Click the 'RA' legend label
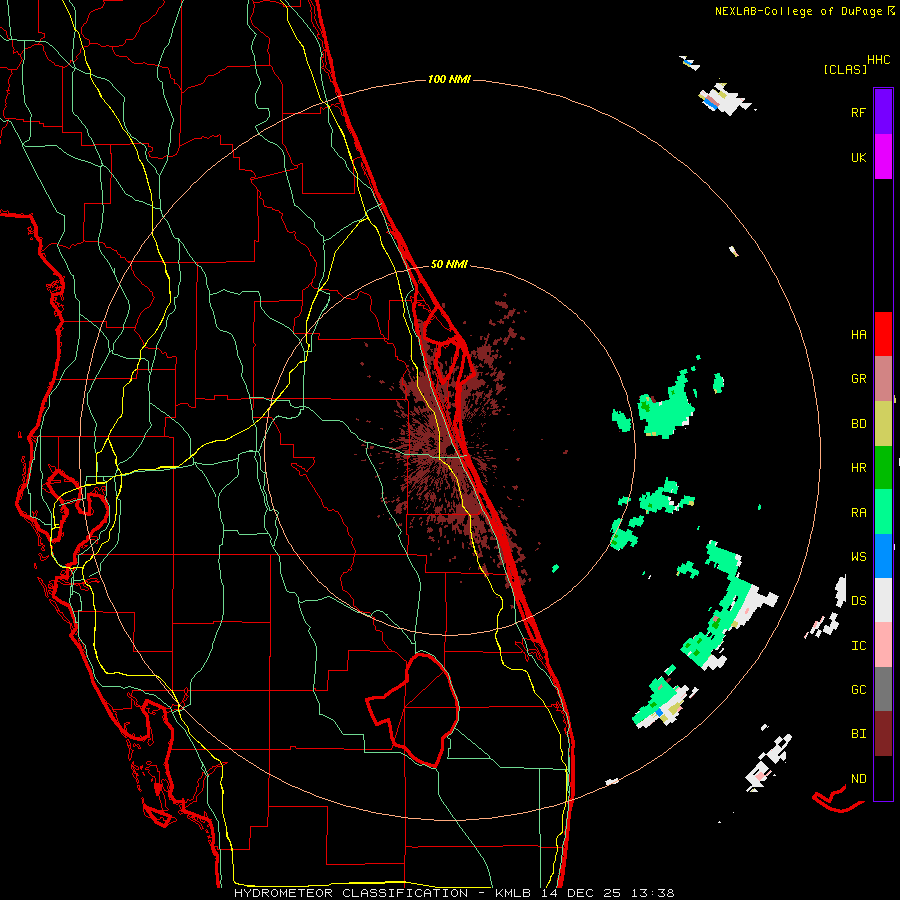The width and height of the screenshot is (900, 900). [858, 513]
